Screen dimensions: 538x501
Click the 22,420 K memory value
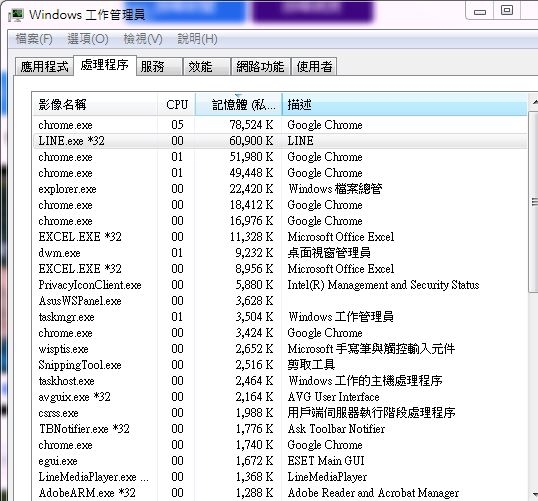click(x=251, y=189)
